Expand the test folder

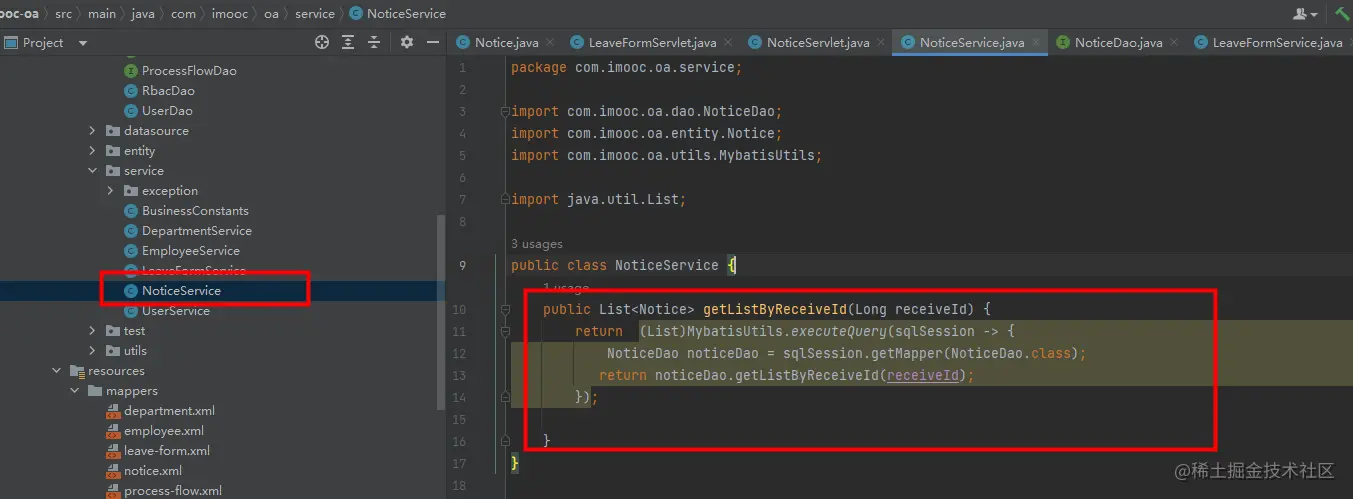[x=92, y=331]
